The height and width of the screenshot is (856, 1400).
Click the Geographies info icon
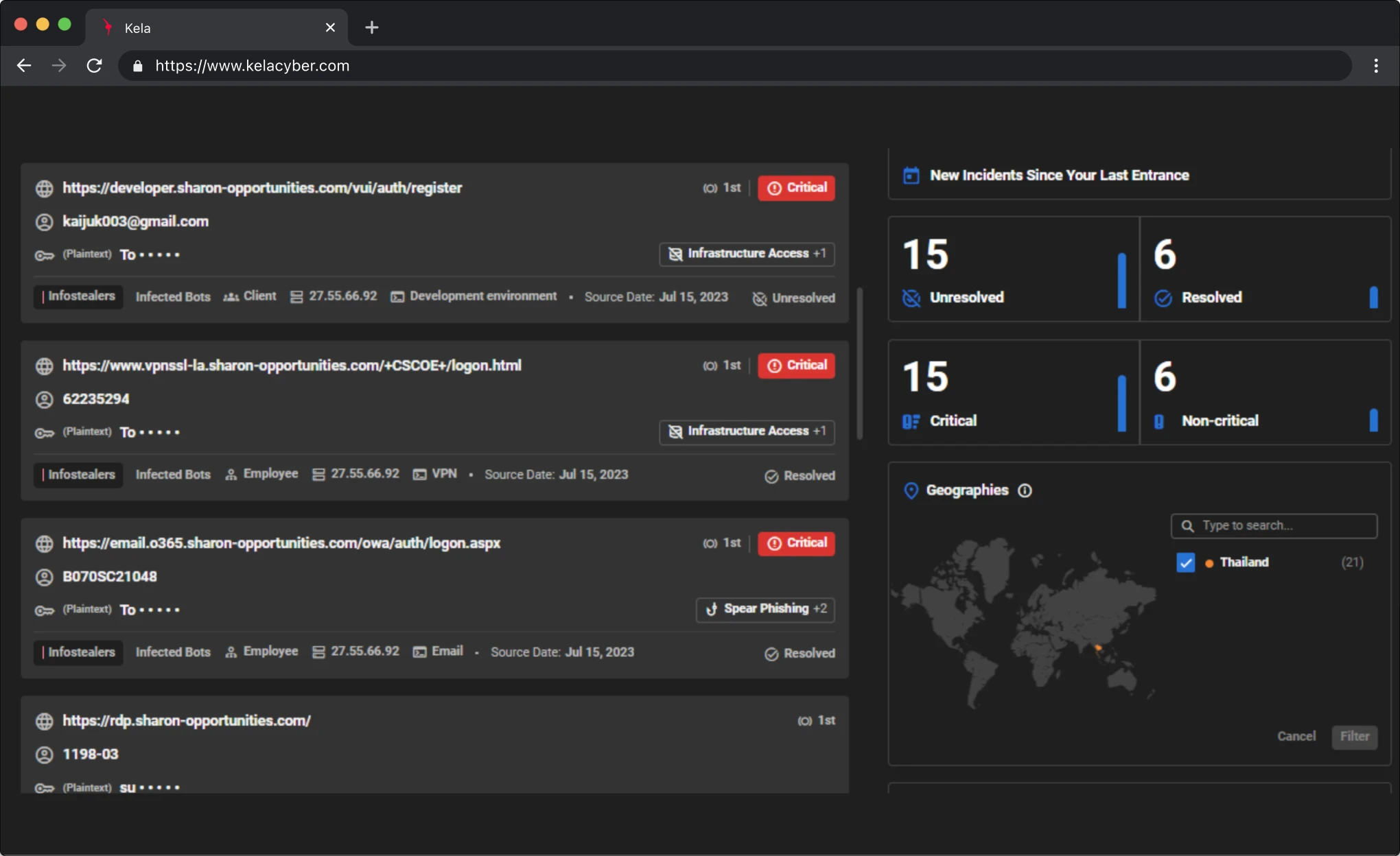(x=1025, y=490)
